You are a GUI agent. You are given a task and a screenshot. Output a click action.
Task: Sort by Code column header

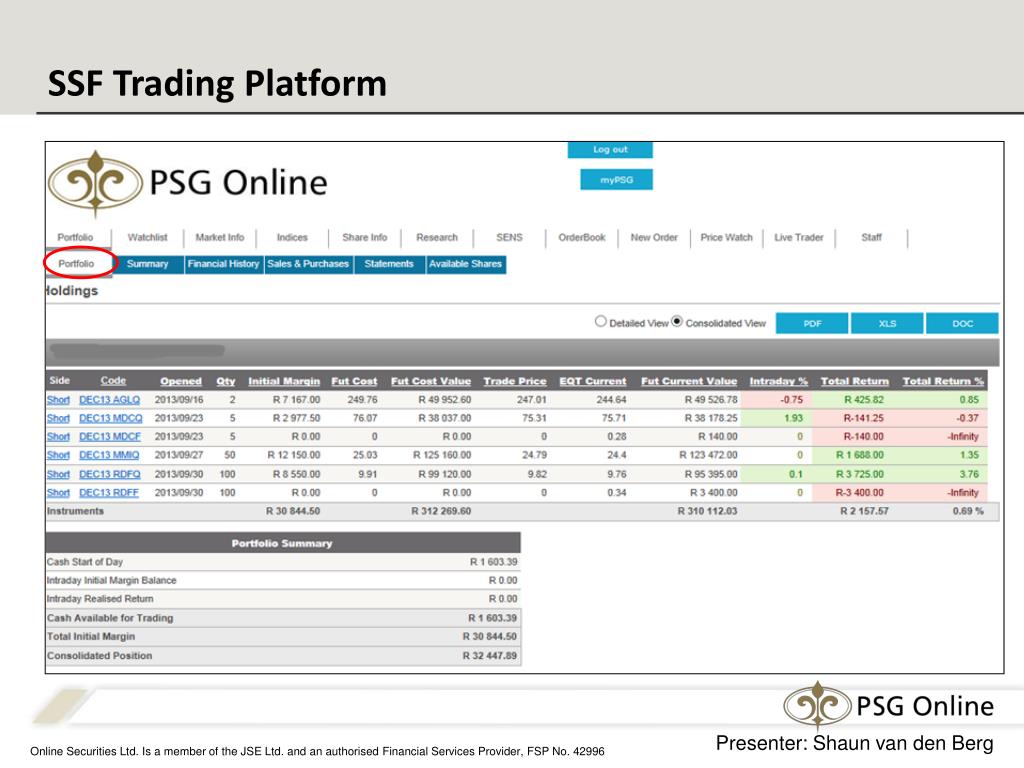113,380
